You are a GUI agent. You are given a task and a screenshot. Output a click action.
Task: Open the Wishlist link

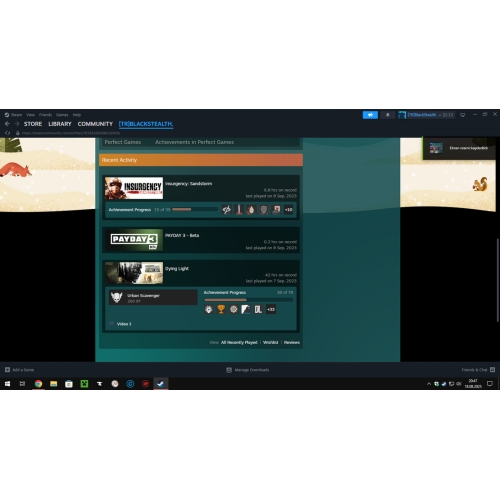point(270,342)
